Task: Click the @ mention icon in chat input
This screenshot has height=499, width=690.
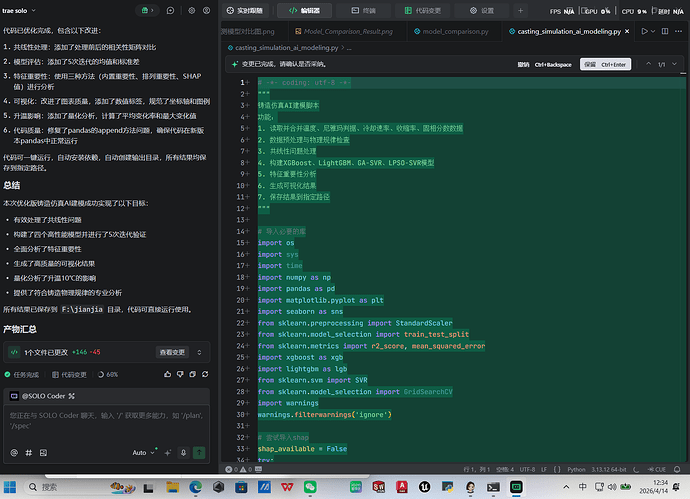Action: click(15, 452)
